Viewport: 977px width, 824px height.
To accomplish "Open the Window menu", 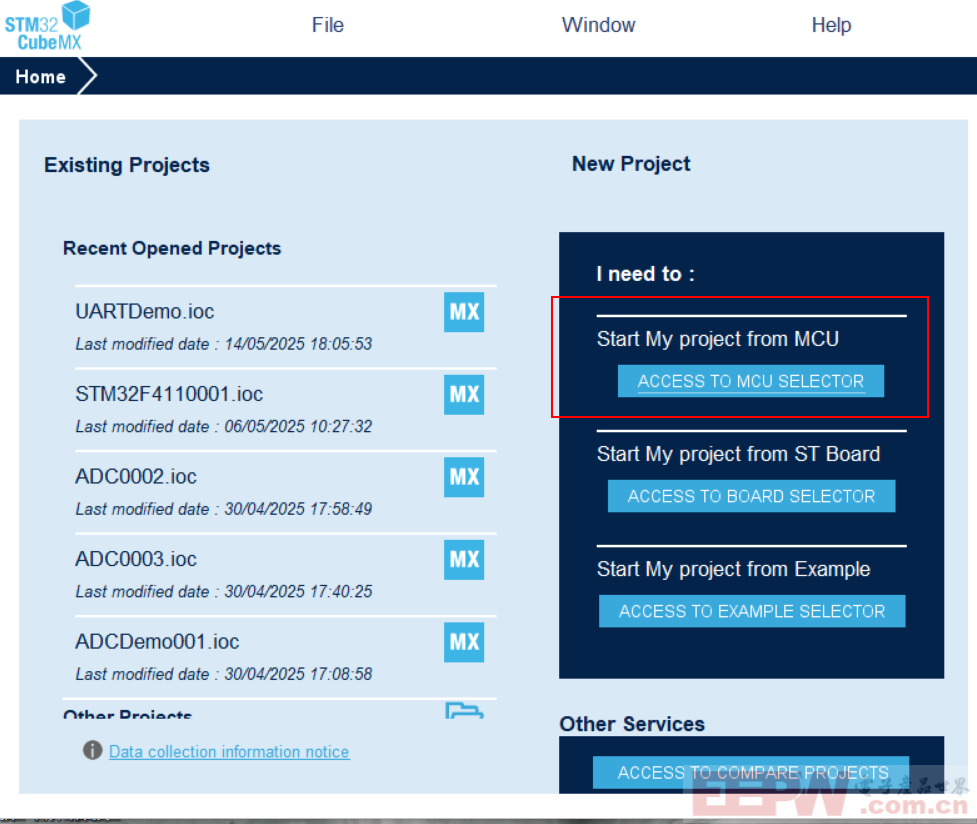I will tap(598, 25).
